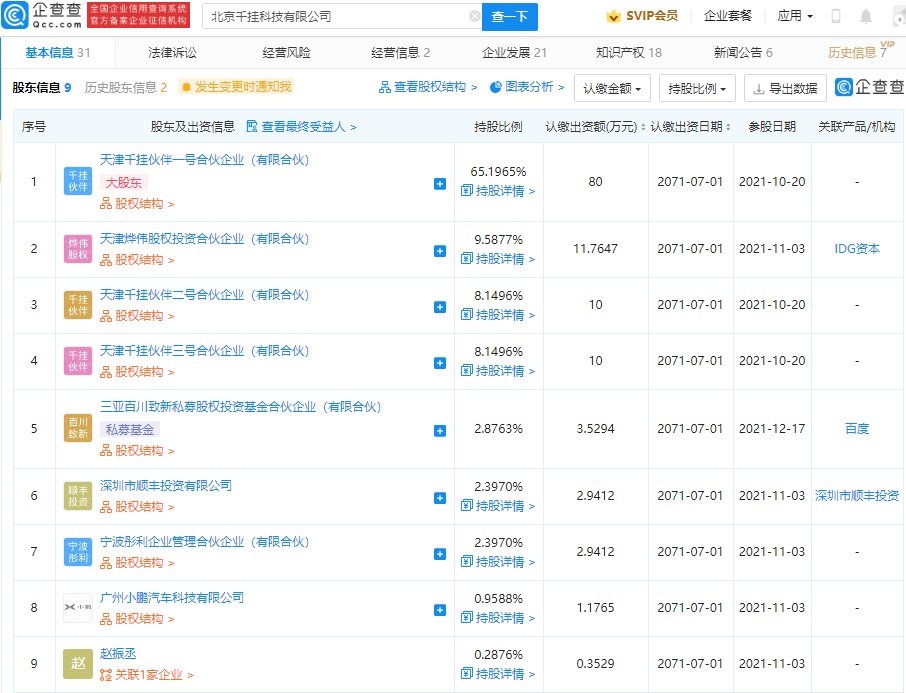The width and height of the screenshot is (906, 693).
Task: Switch to the 法律诉讼 tab
Action: pos(172,53)
